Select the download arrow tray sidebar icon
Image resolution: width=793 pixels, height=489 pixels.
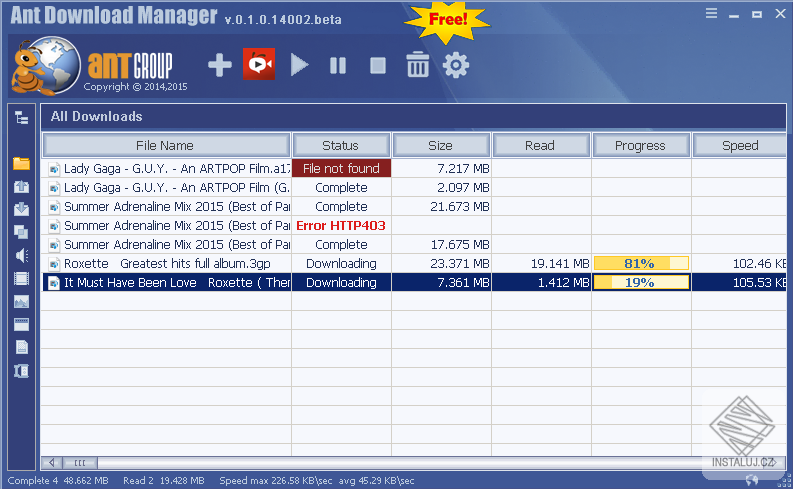[x=21, y=209]
